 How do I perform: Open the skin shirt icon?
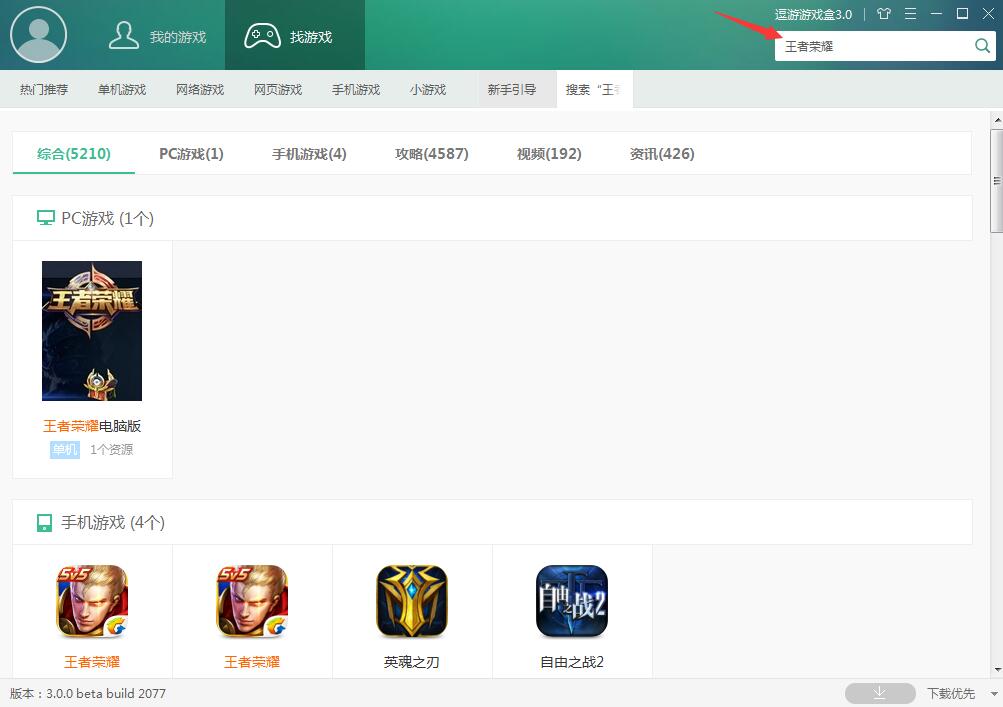(x=883, y=13)
